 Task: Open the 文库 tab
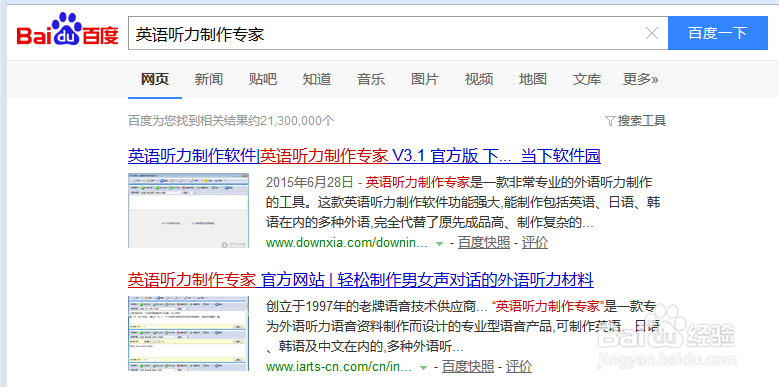(587, 79)
